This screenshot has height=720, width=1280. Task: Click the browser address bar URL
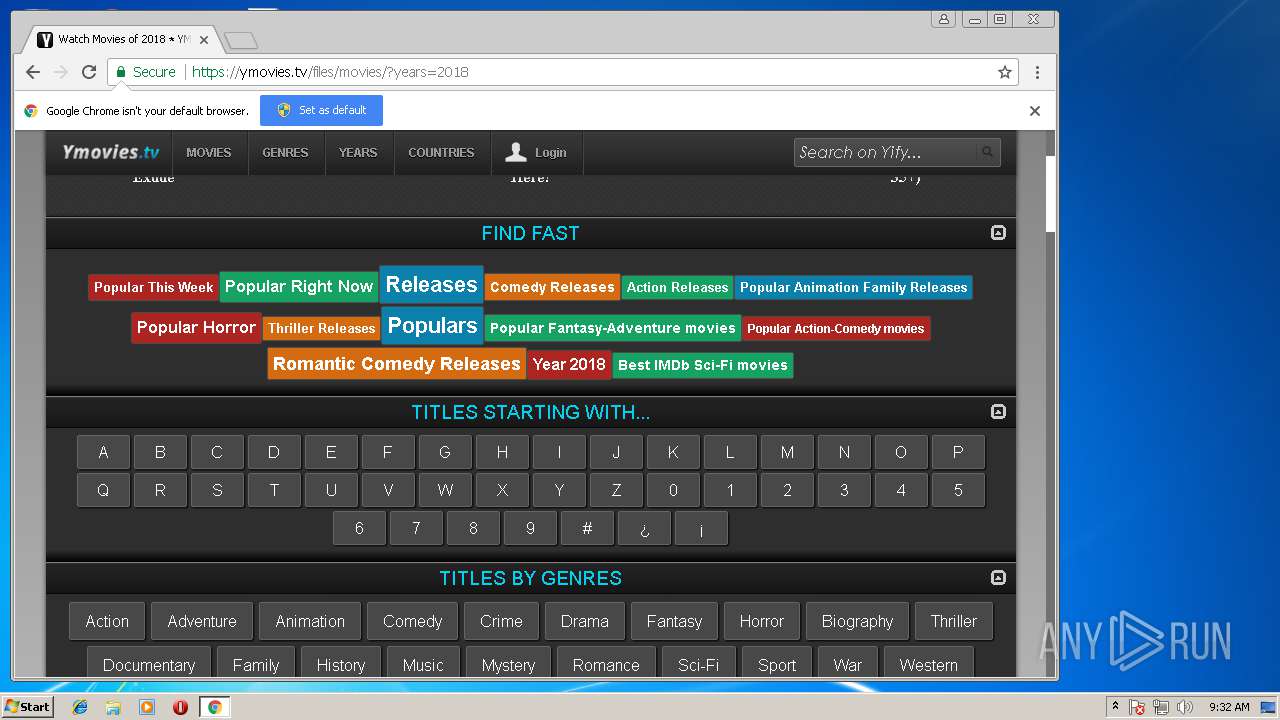point(330,72)
